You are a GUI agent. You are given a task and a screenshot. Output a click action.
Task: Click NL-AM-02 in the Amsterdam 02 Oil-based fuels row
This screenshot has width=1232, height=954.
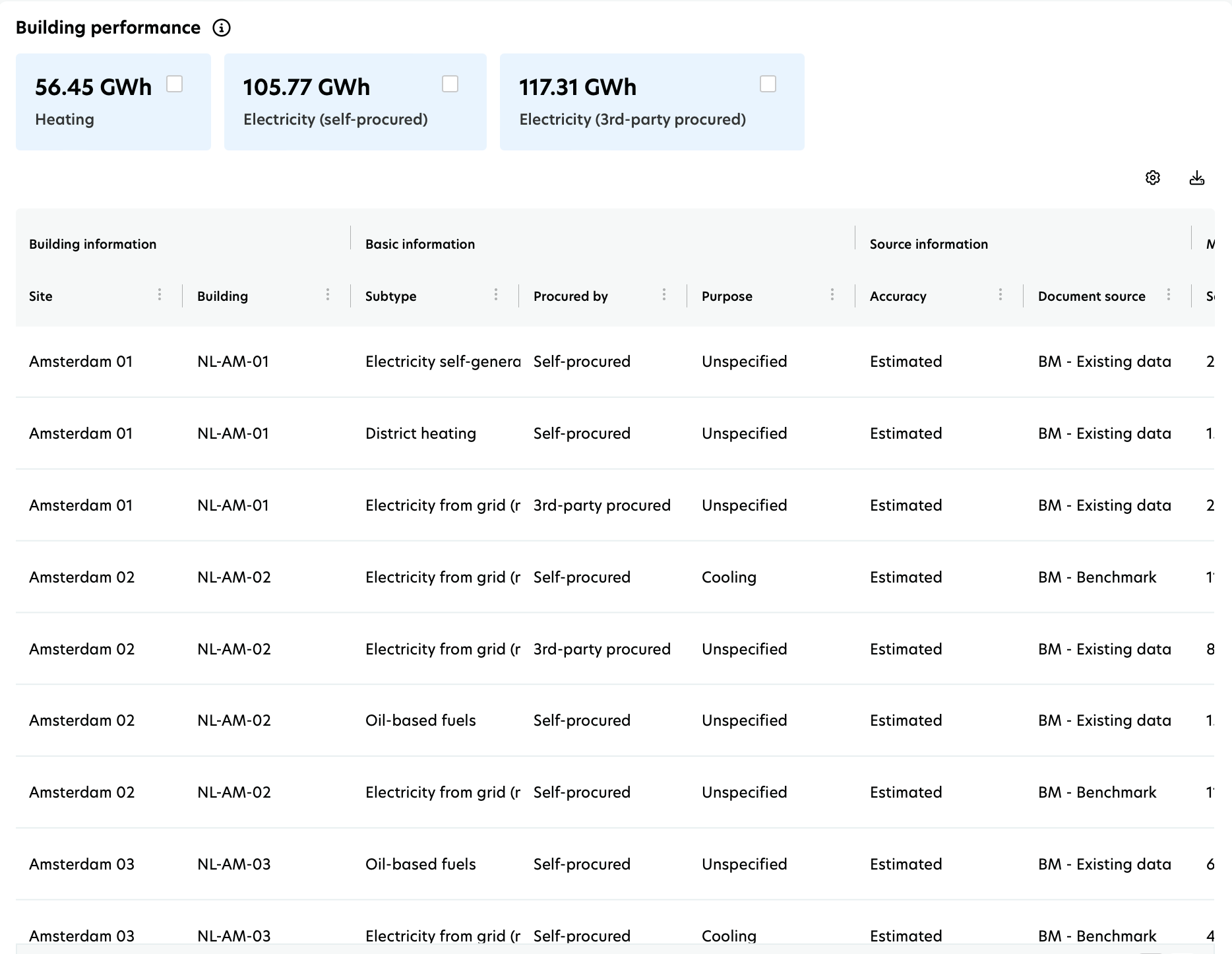[234, 720]
